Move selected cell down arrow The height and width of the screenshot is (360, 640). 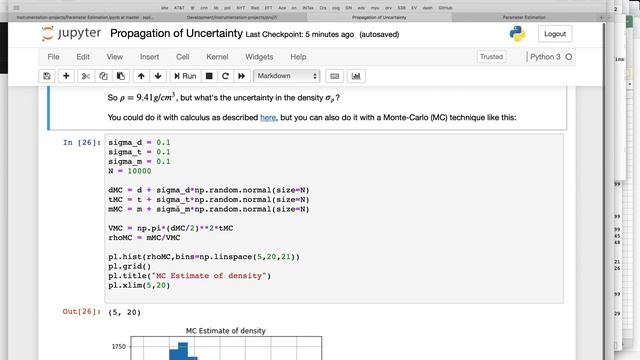click(158, 76)
